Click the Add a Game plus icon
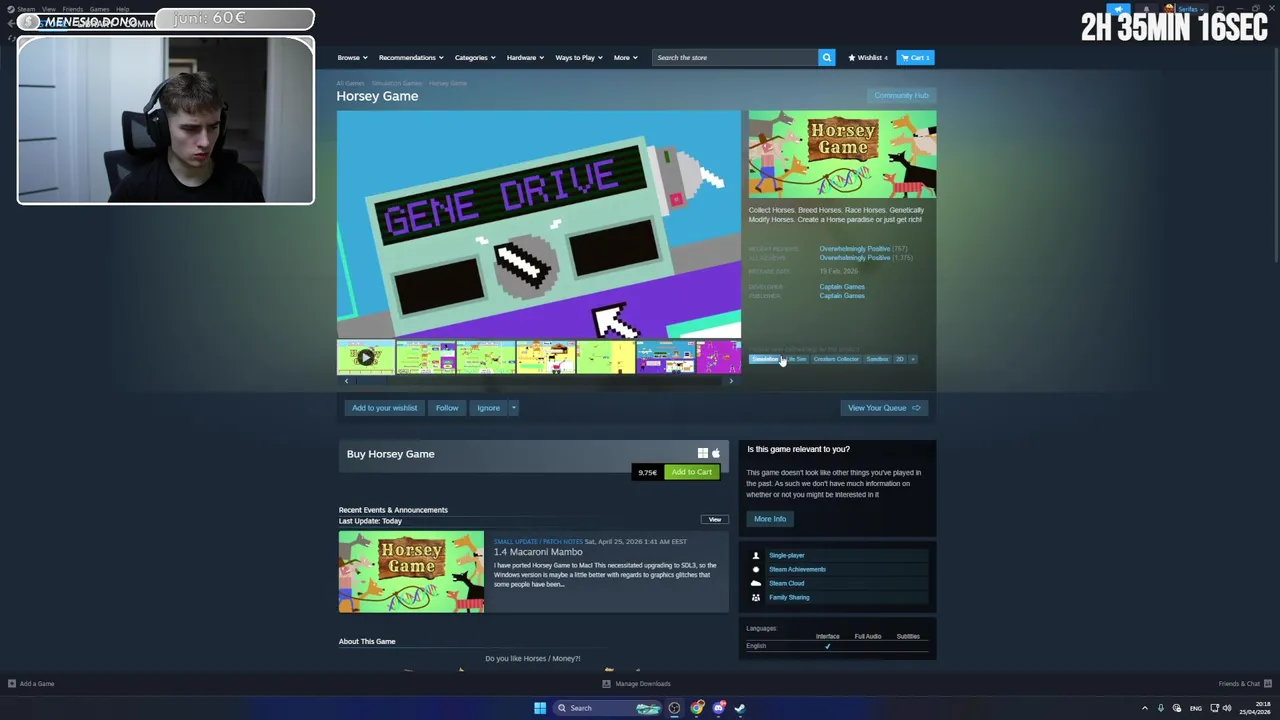This screenshot has height=720, width=1280. (x=12, y=684)
